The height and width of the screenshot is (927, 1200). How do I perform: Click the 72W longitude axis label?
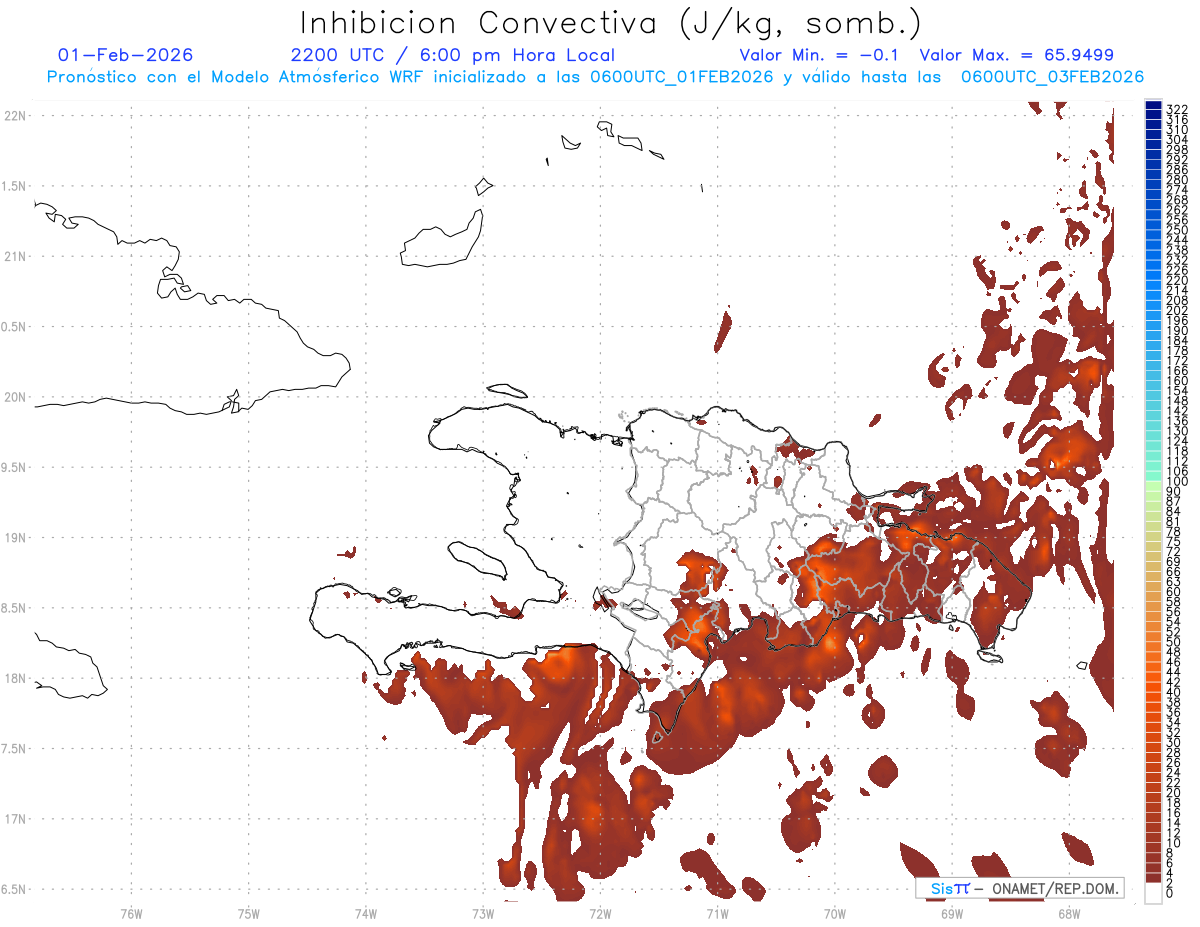(x=601, y=912)
